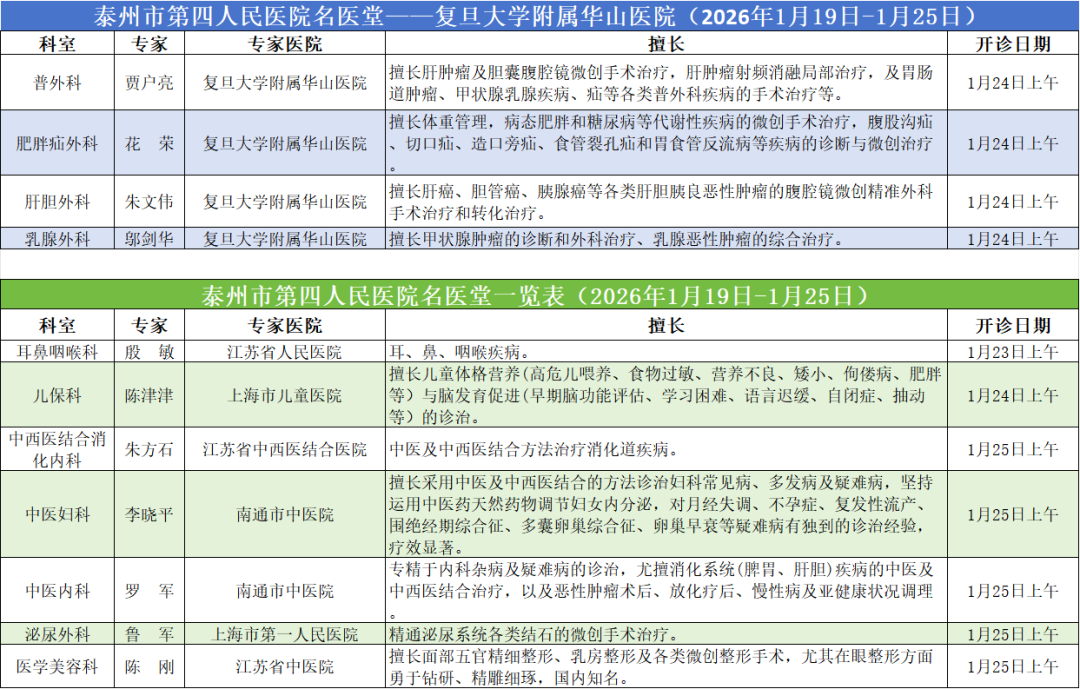Click 陈刚 in the 医学美容科 row
Screen dimensions: 1080x689
coord(150,665)
